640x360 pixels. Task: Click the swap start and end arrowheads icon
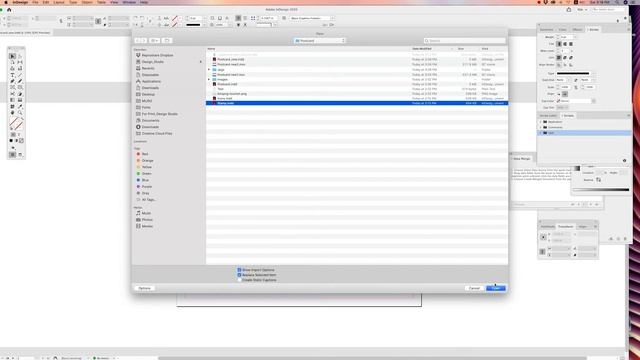[576, 80]
